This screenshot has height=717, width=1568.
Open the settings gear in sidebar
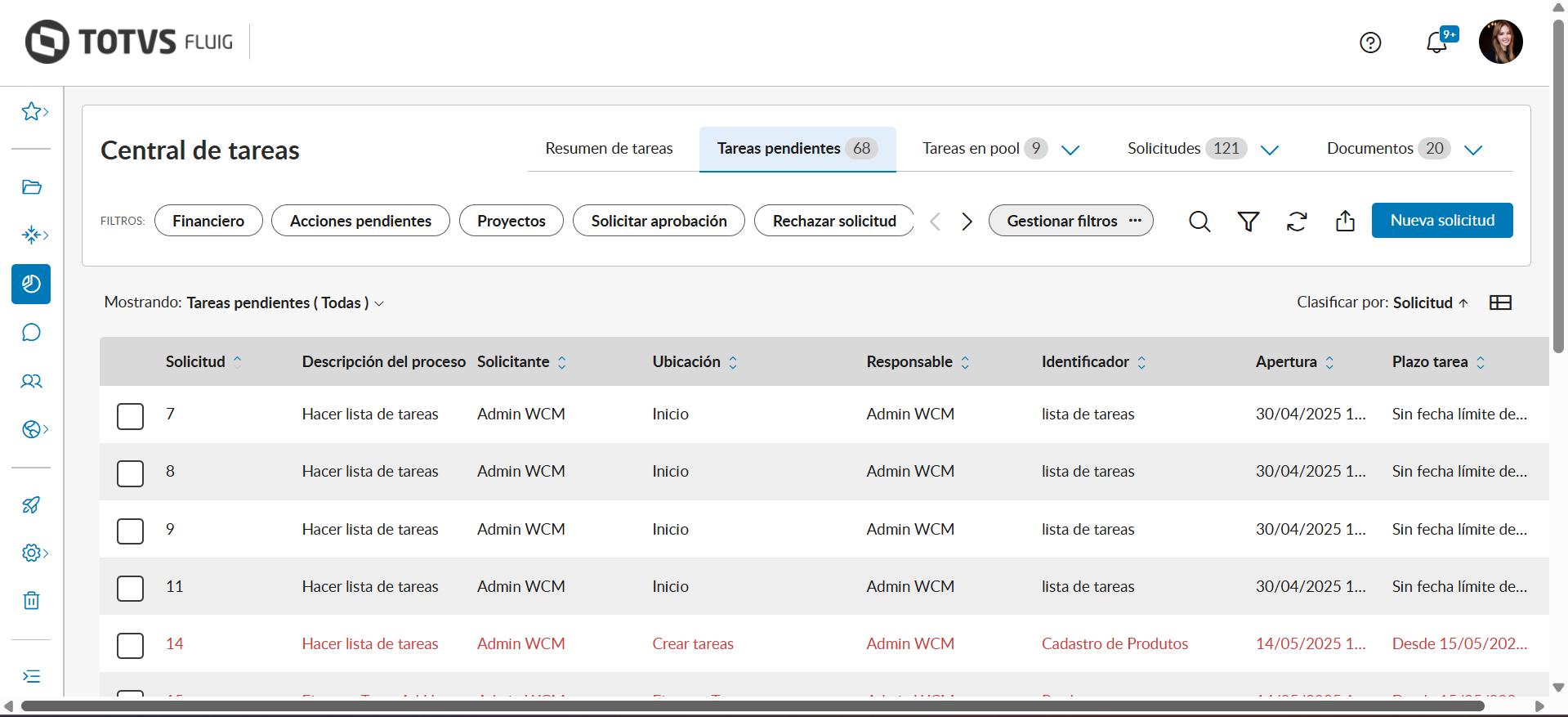point(31,553)
